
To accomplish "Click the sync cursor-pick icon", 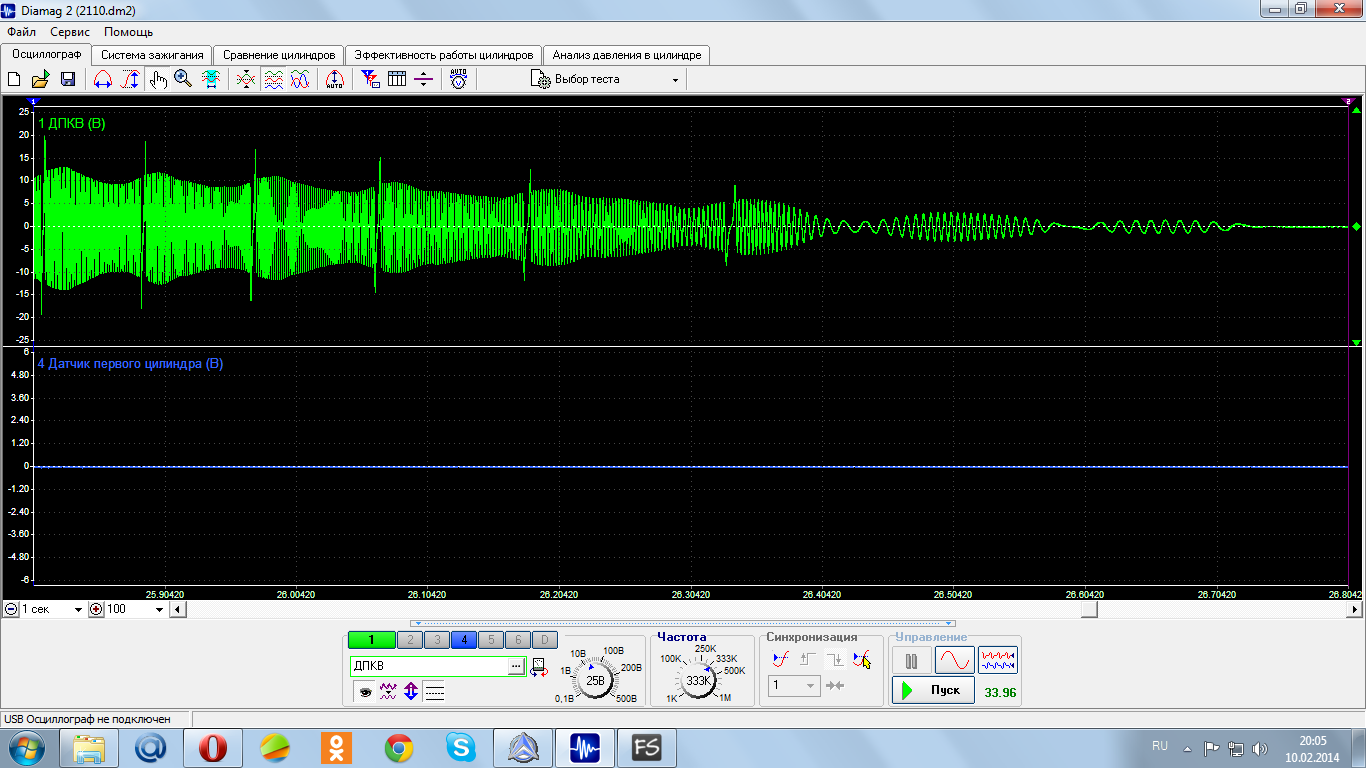I will (x=862, y=660).
